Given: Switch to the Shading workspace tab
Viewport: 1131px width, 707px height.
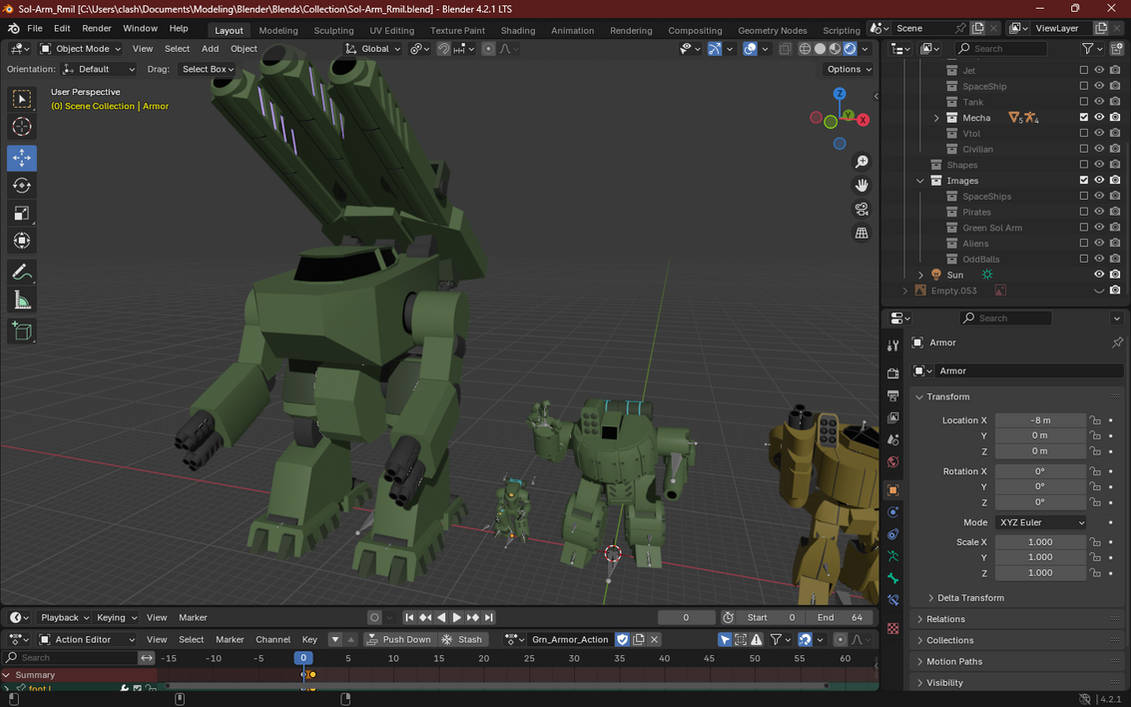Looking at the screenshot, I should point(518,30).
